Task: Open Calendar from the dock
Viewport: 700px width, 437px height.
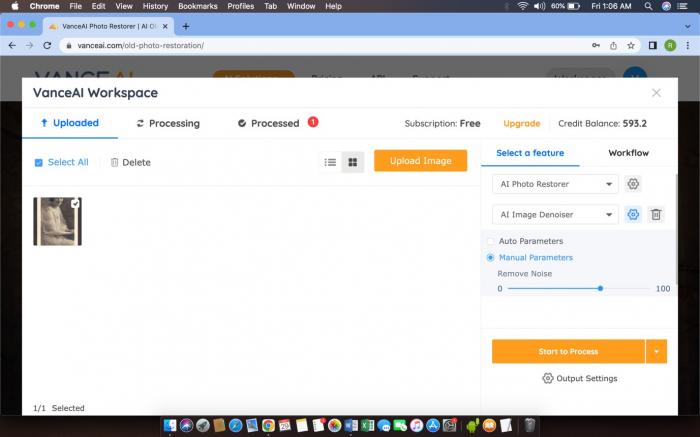Action: click(x=285, y=425)
